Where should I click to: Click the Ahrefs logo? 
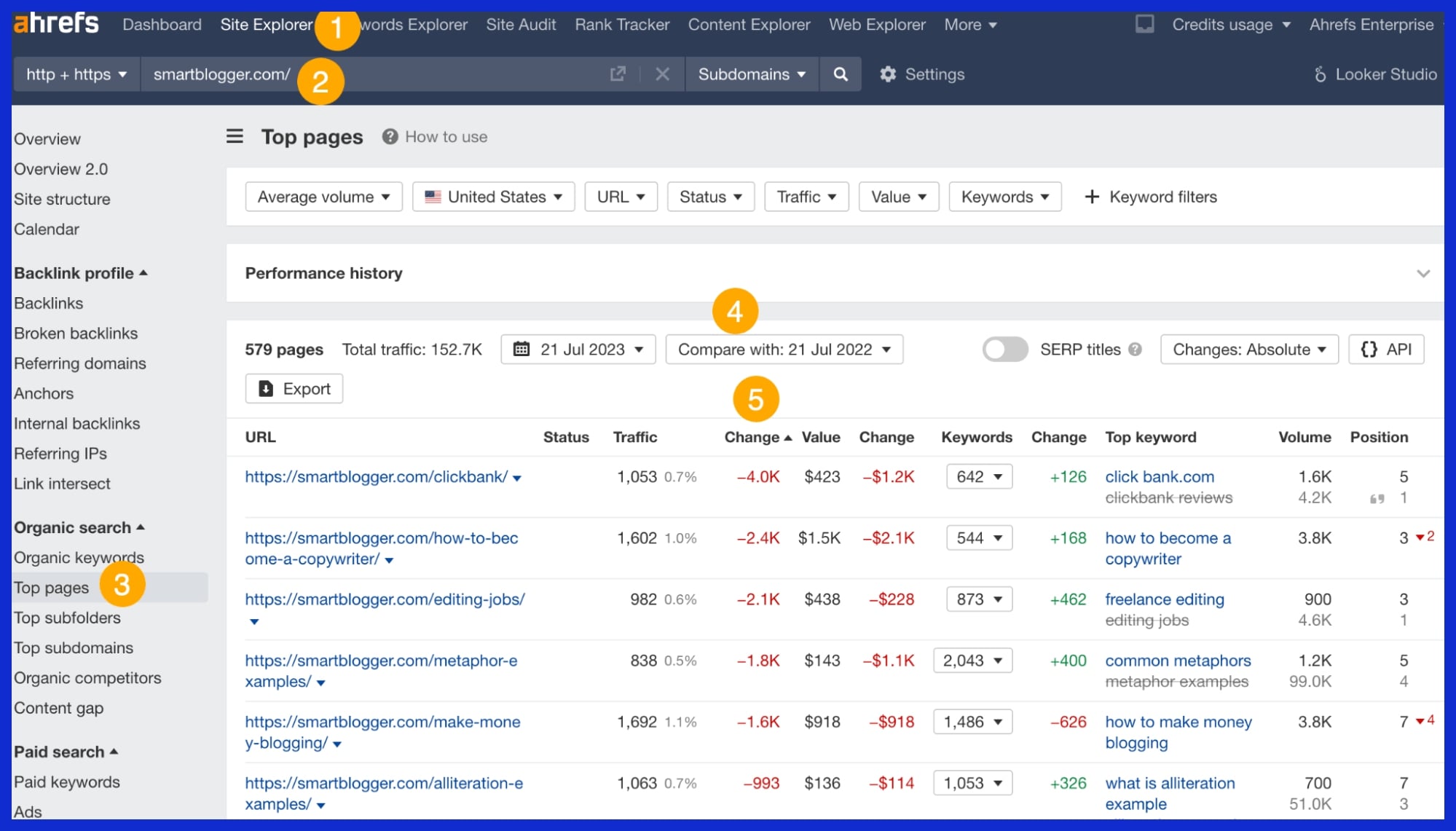point(57,23)
